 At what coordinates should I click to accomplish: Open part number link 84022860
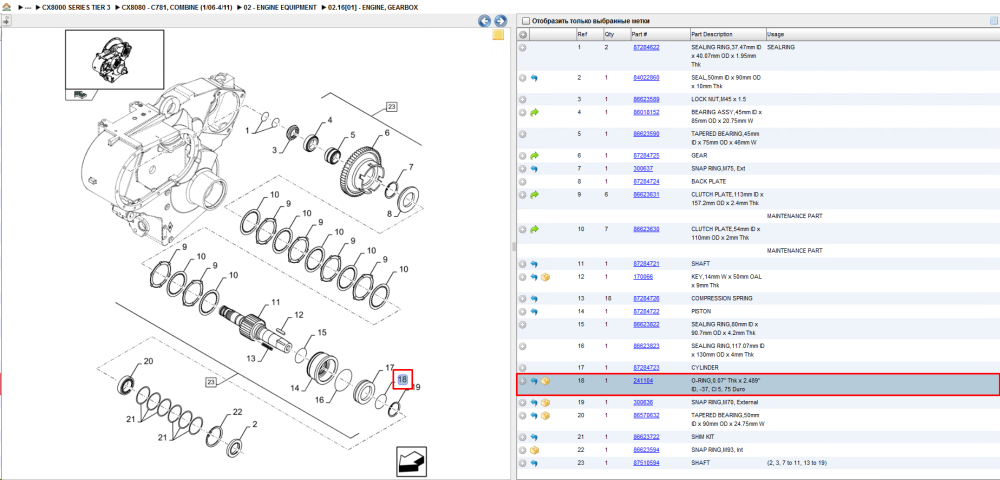click(646, 78)
